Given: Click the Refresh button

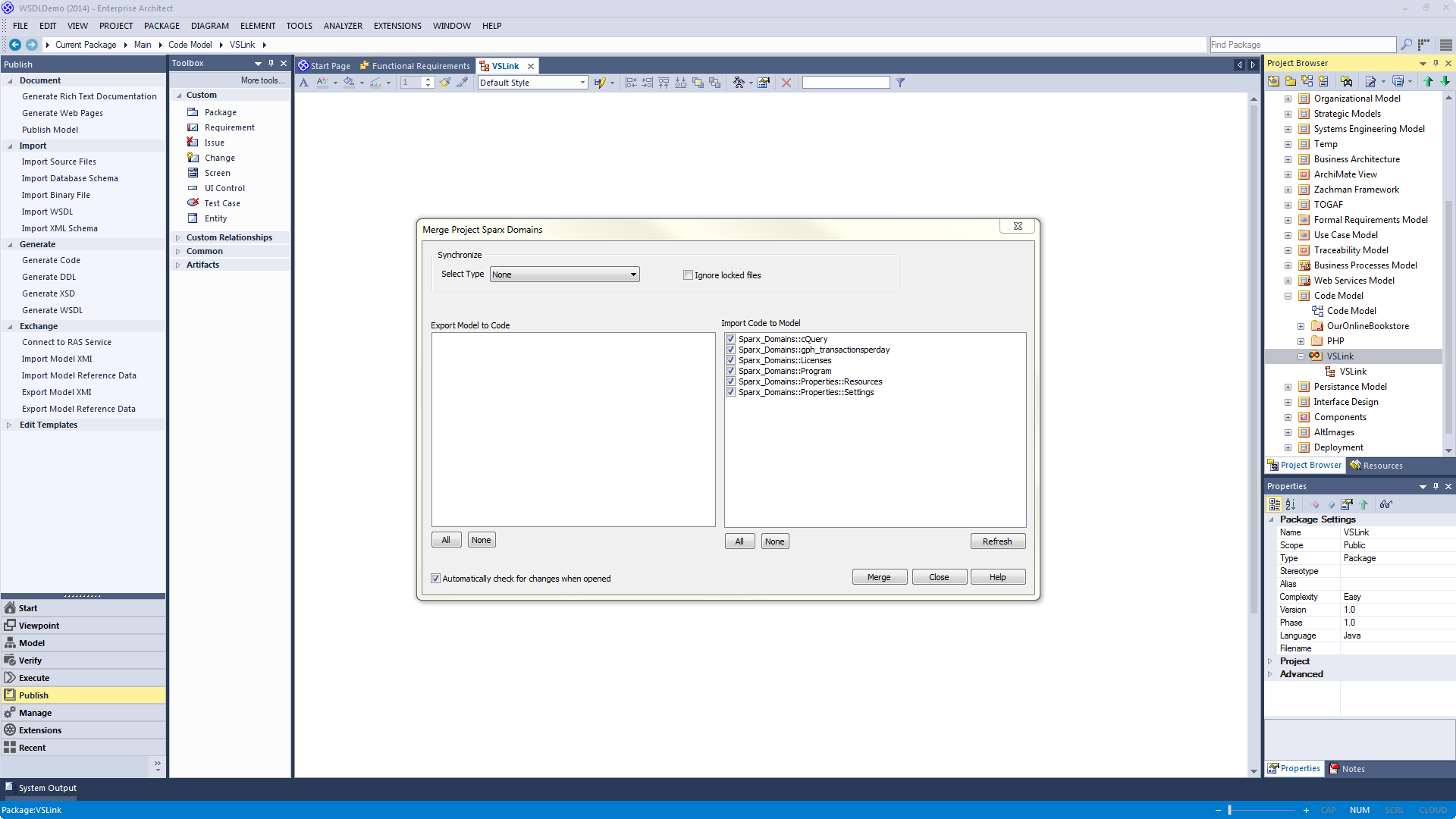Looking at the screenshot, I should (997, 541).
